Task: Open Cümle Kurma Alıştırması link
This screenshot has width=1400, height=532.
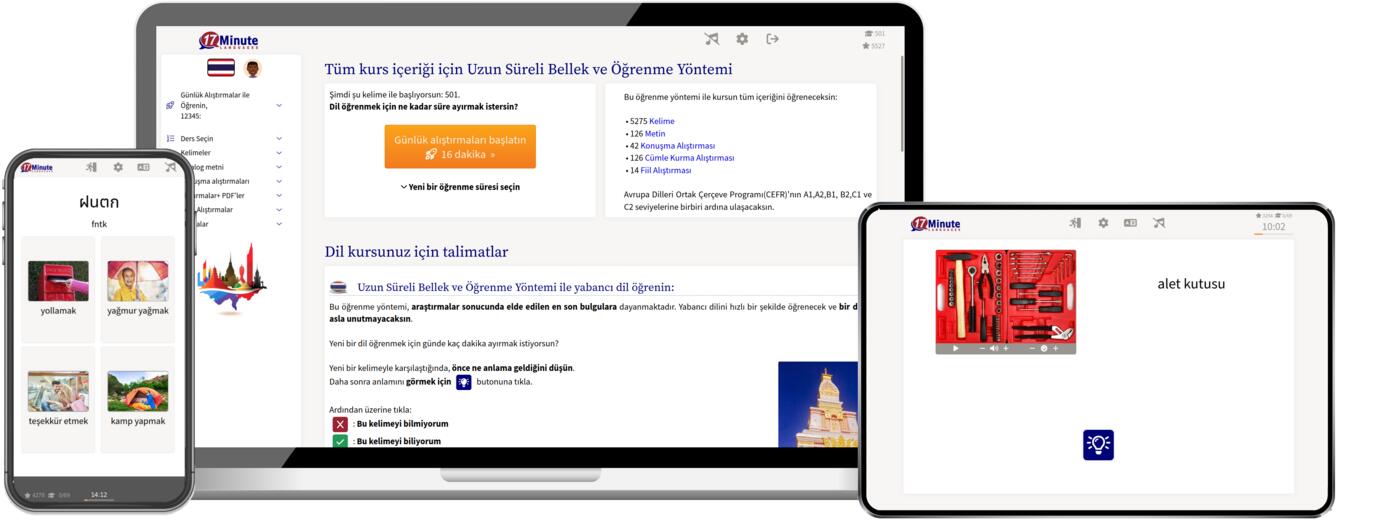Action: [x=690, y=158]
